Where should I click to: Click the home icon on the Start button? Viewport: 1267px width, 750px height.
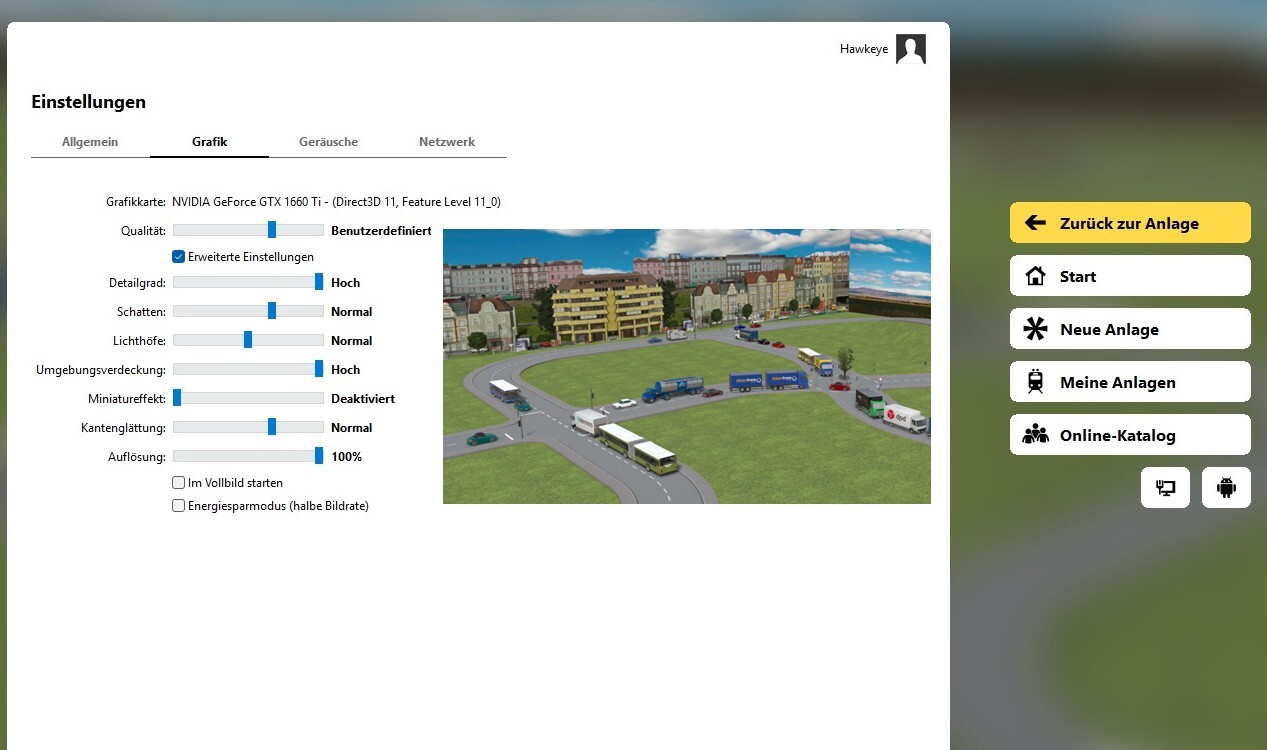pos(1036,275)
